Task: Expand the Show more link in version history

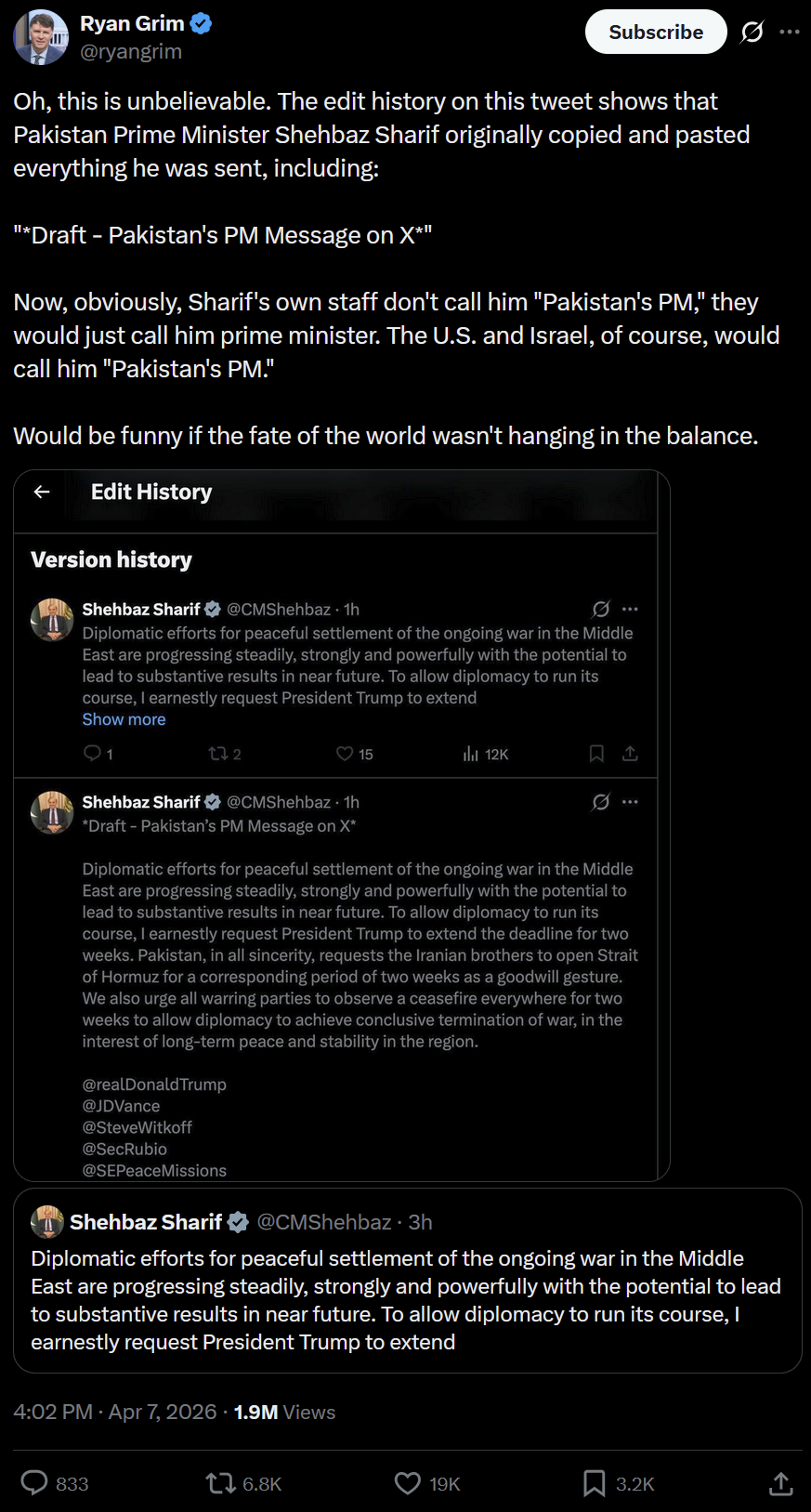Action: coord(124,719)
